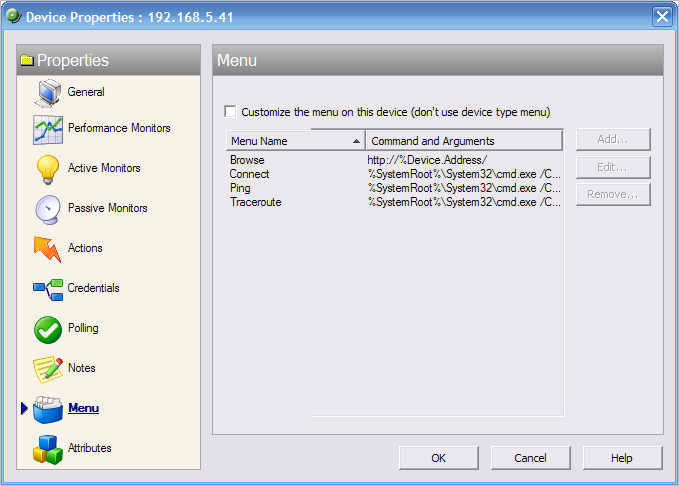Screen dimensions: 679x486
Task: Click the Add... button
Action: pyautogui.click(x=613, y=139)
